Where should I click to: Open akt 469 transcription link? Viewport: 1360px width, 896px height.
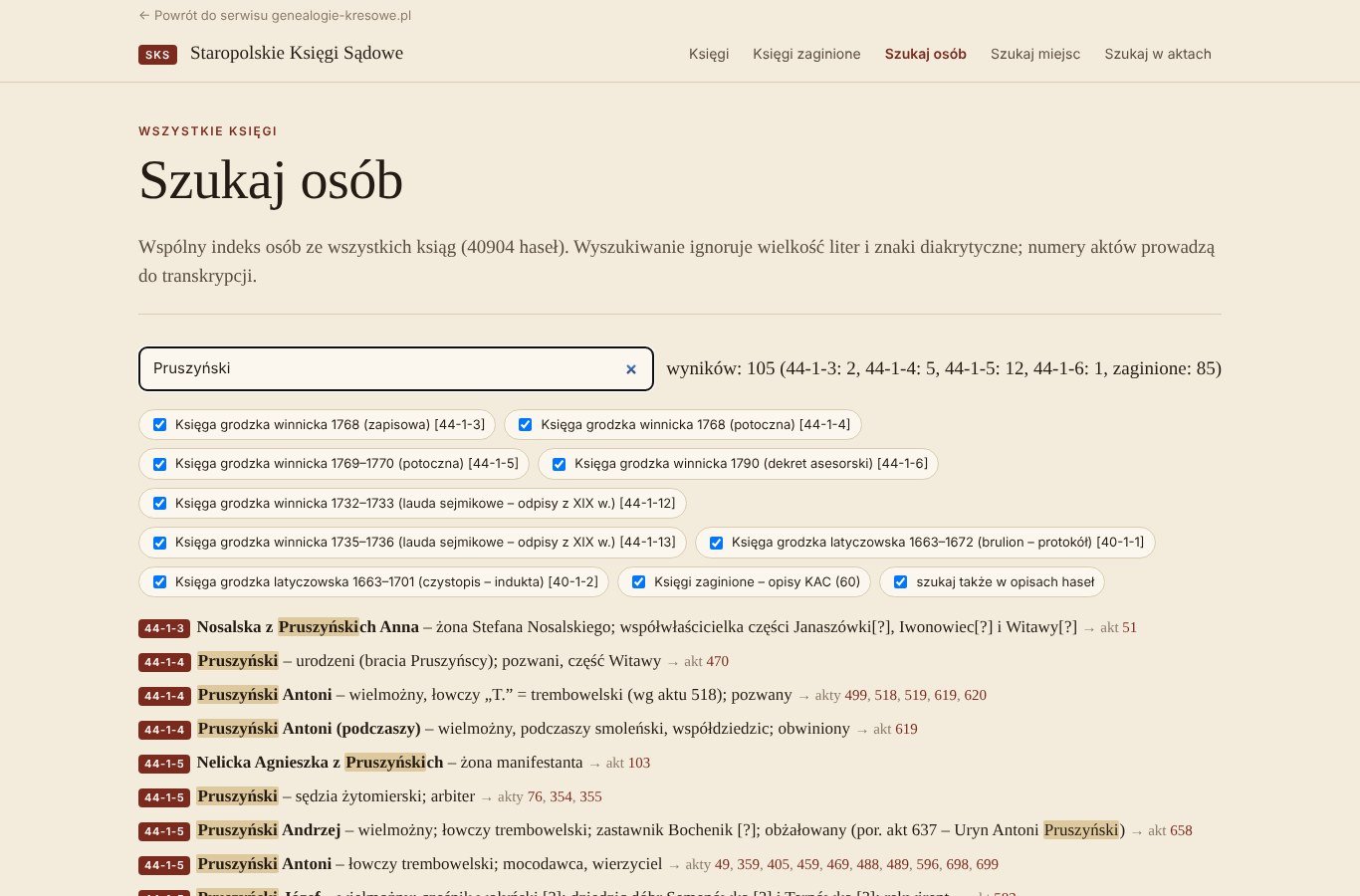tap(838, 865)
